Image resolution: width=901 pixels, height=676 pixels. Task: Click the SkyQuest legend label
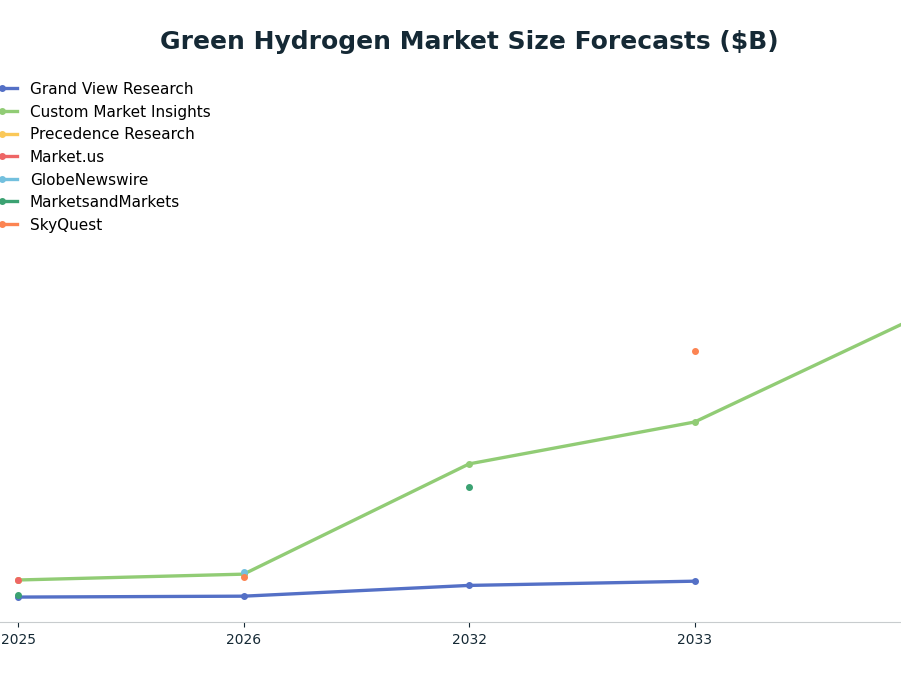[x=66, y=225]
